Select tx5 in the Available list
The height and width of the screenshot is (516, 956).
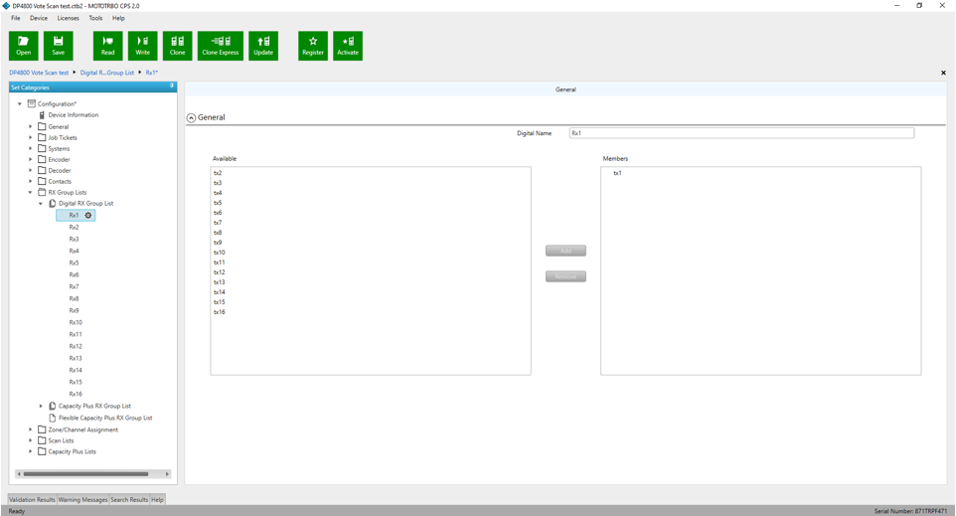pyautogui.click(x=218, y=203)
